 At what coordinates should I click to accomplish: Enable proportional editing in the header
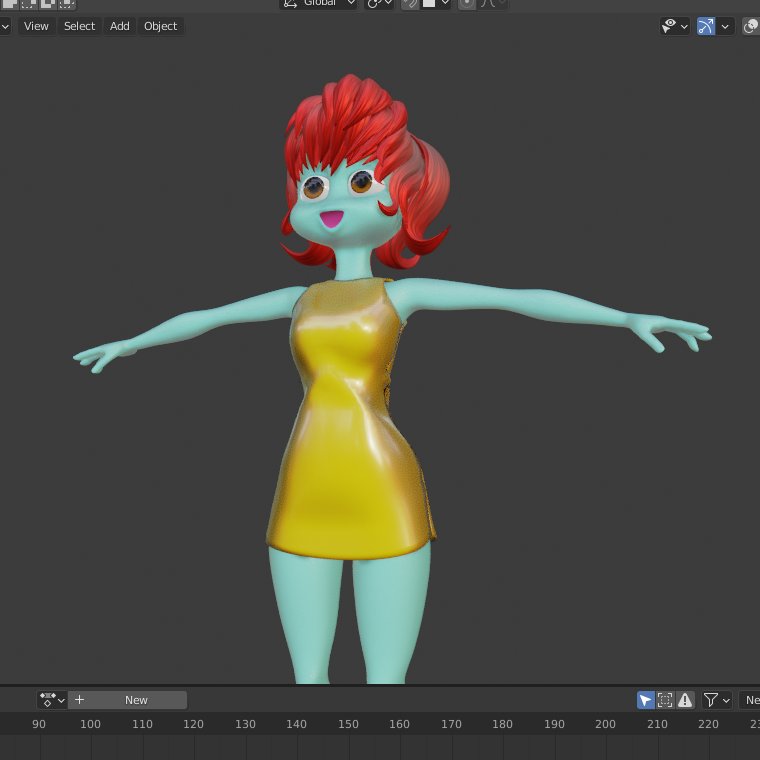467,3
